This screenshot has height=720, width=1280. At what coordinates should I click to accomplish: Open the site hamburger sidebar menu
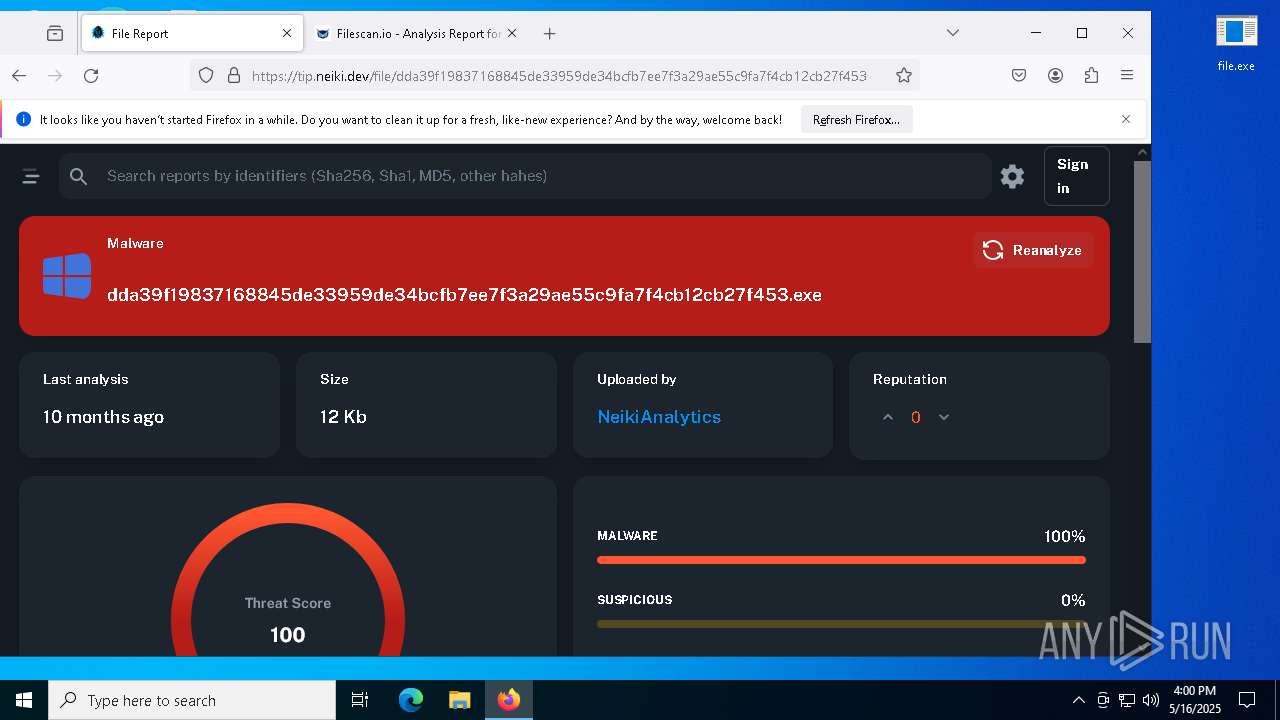(x=31, y=177)
